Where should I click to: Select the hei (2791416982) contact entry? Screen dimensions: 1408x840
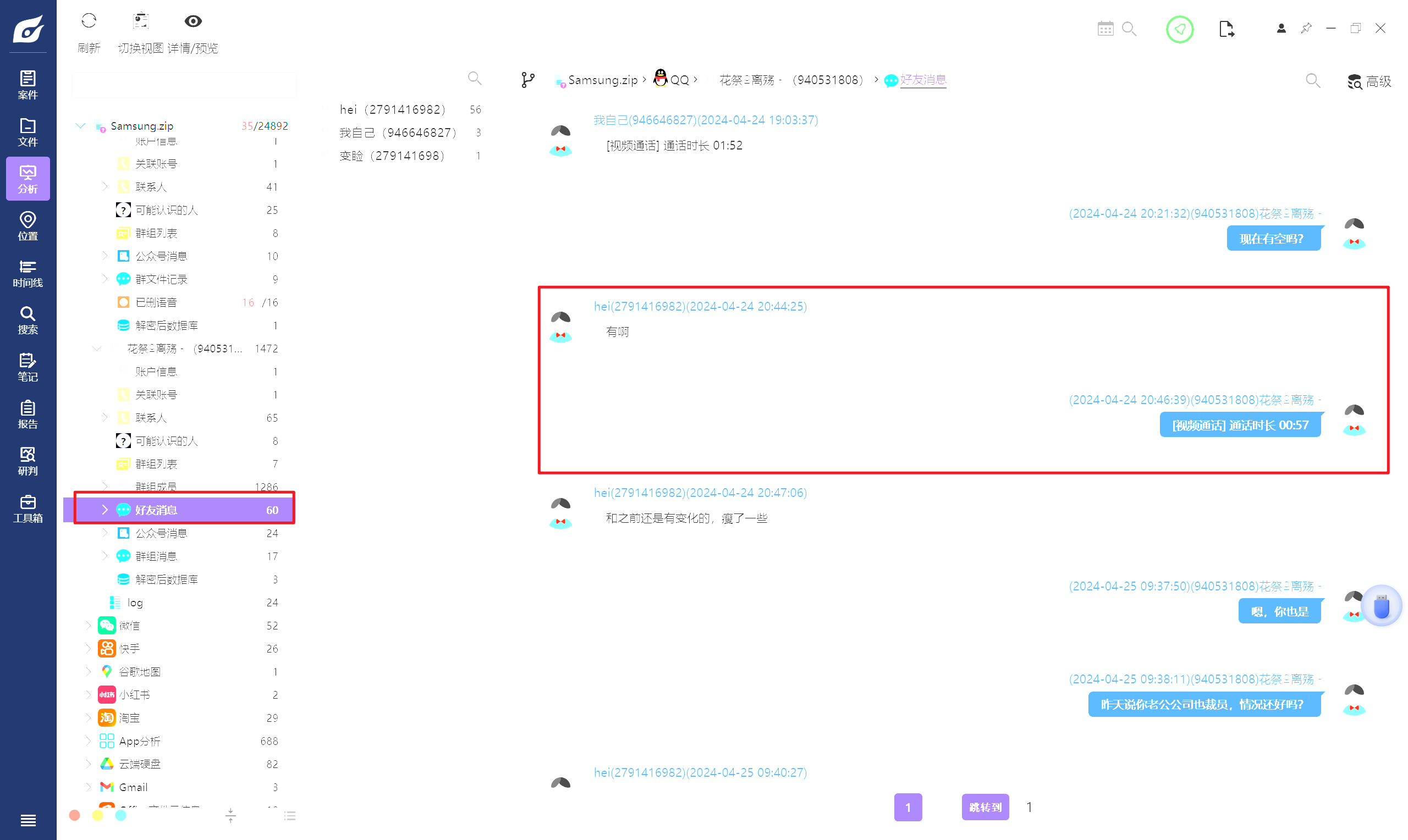[392, 109]
